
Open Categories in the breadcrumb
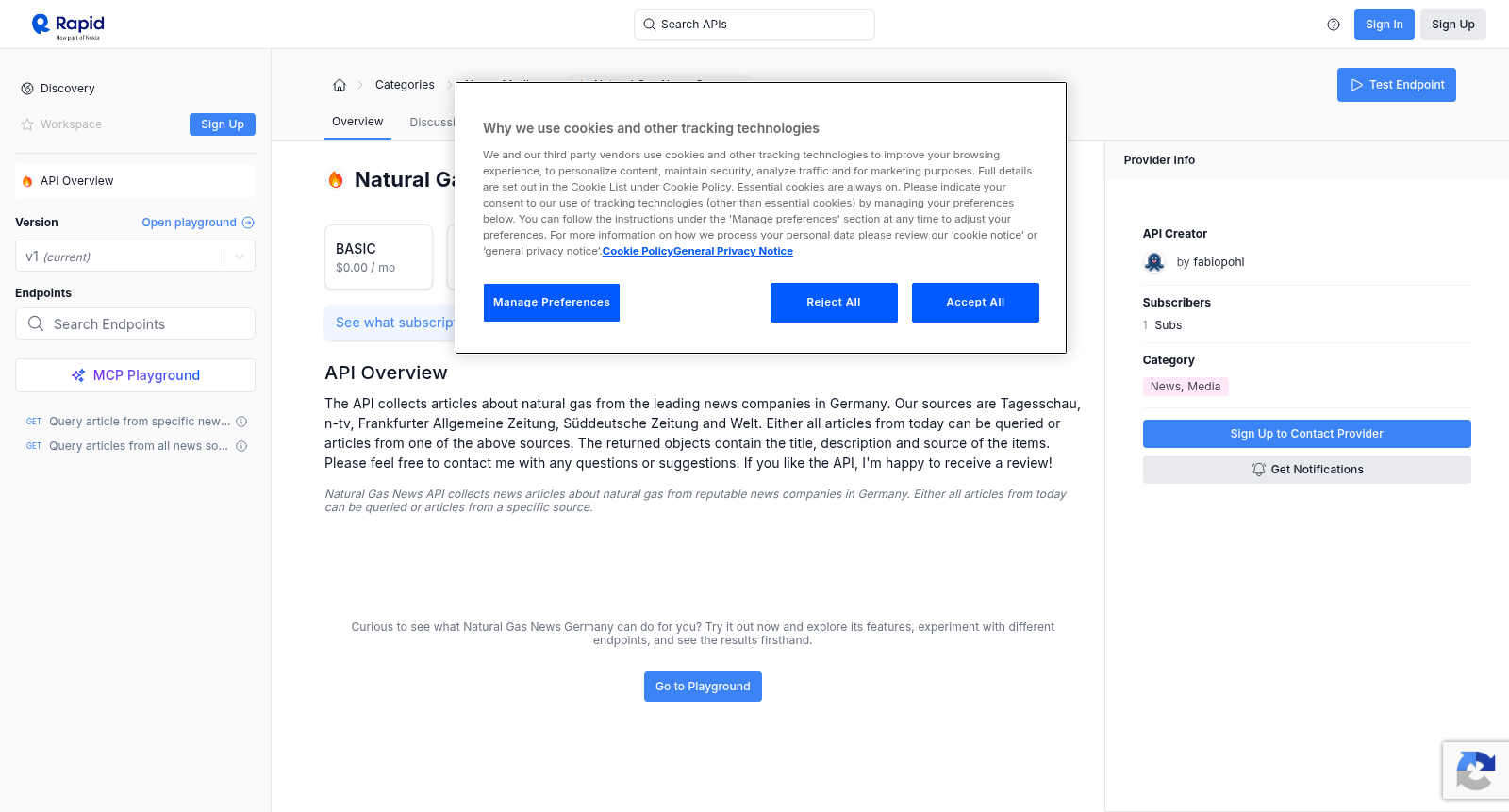click(405, 85)
